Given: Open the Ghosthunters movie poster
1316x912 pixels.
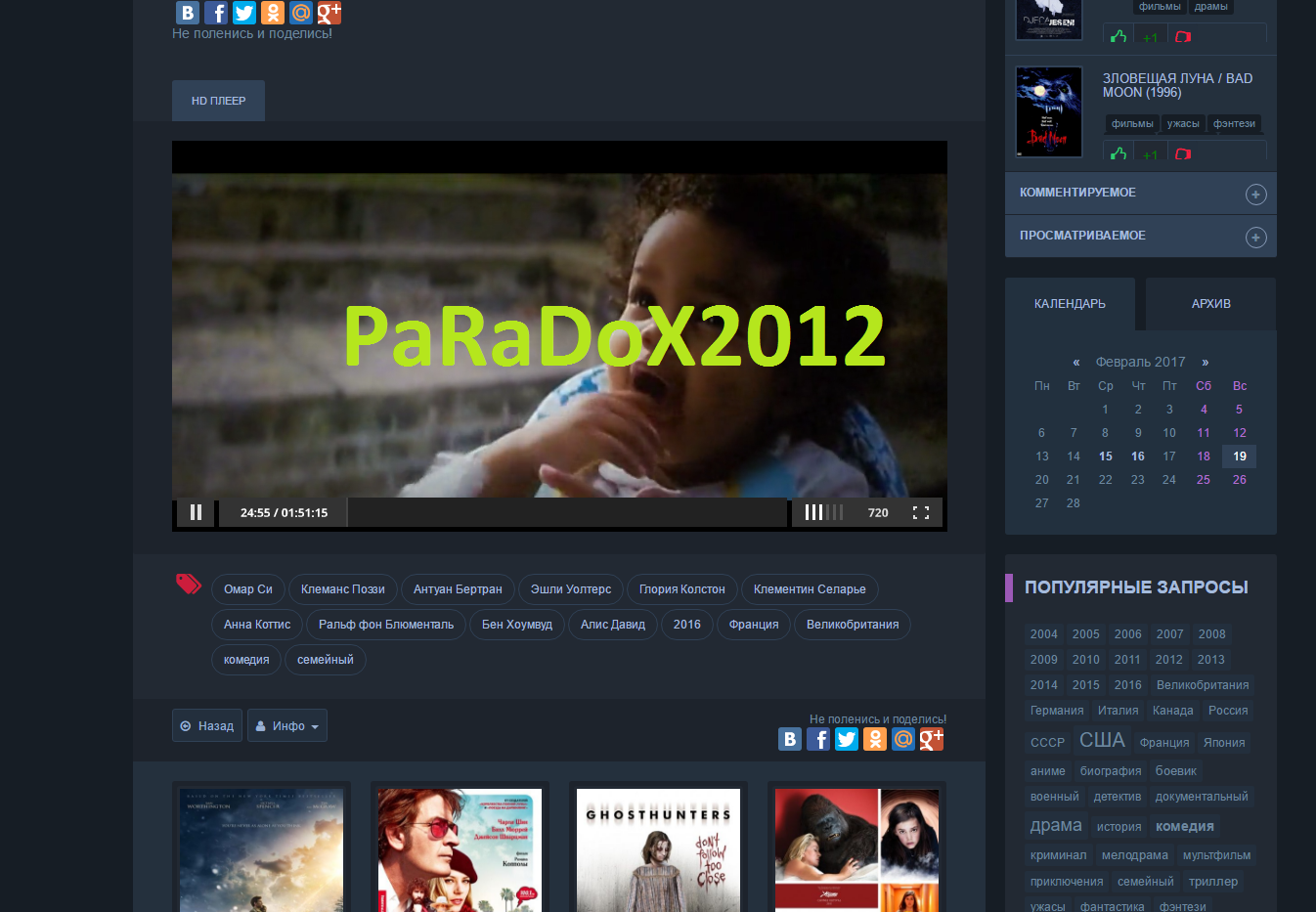Looking at the screenshot, I should (658, 849).
